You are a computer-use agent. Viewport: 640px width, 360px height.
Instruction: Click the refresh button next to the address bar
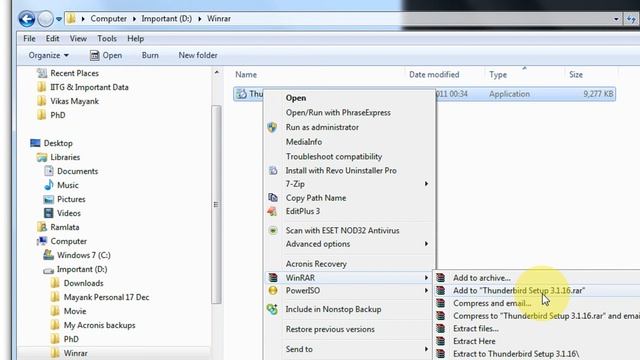point(631,19)
